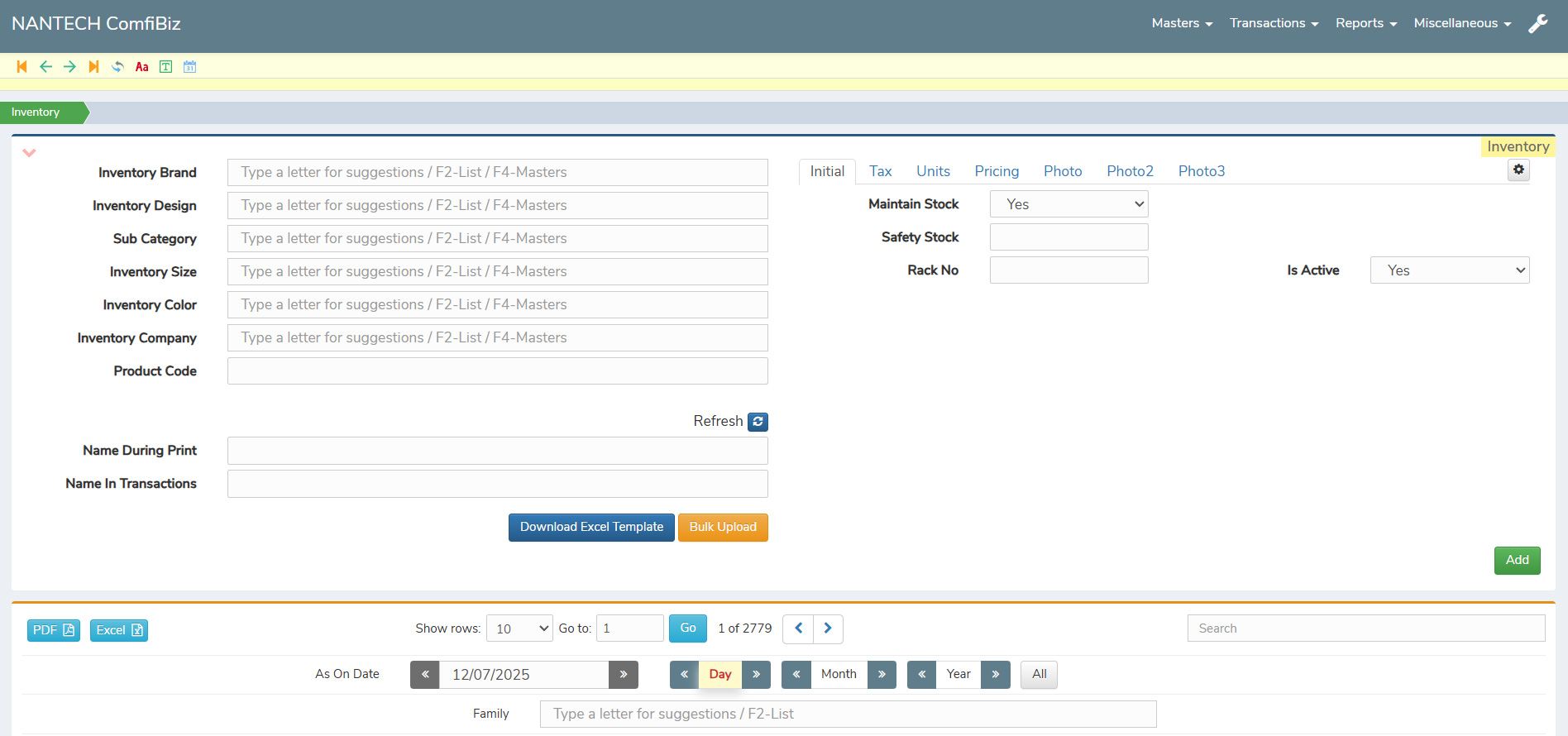Toggle the Day period selector
This screenshot has height=736, width=1568.
coord(719,675)
